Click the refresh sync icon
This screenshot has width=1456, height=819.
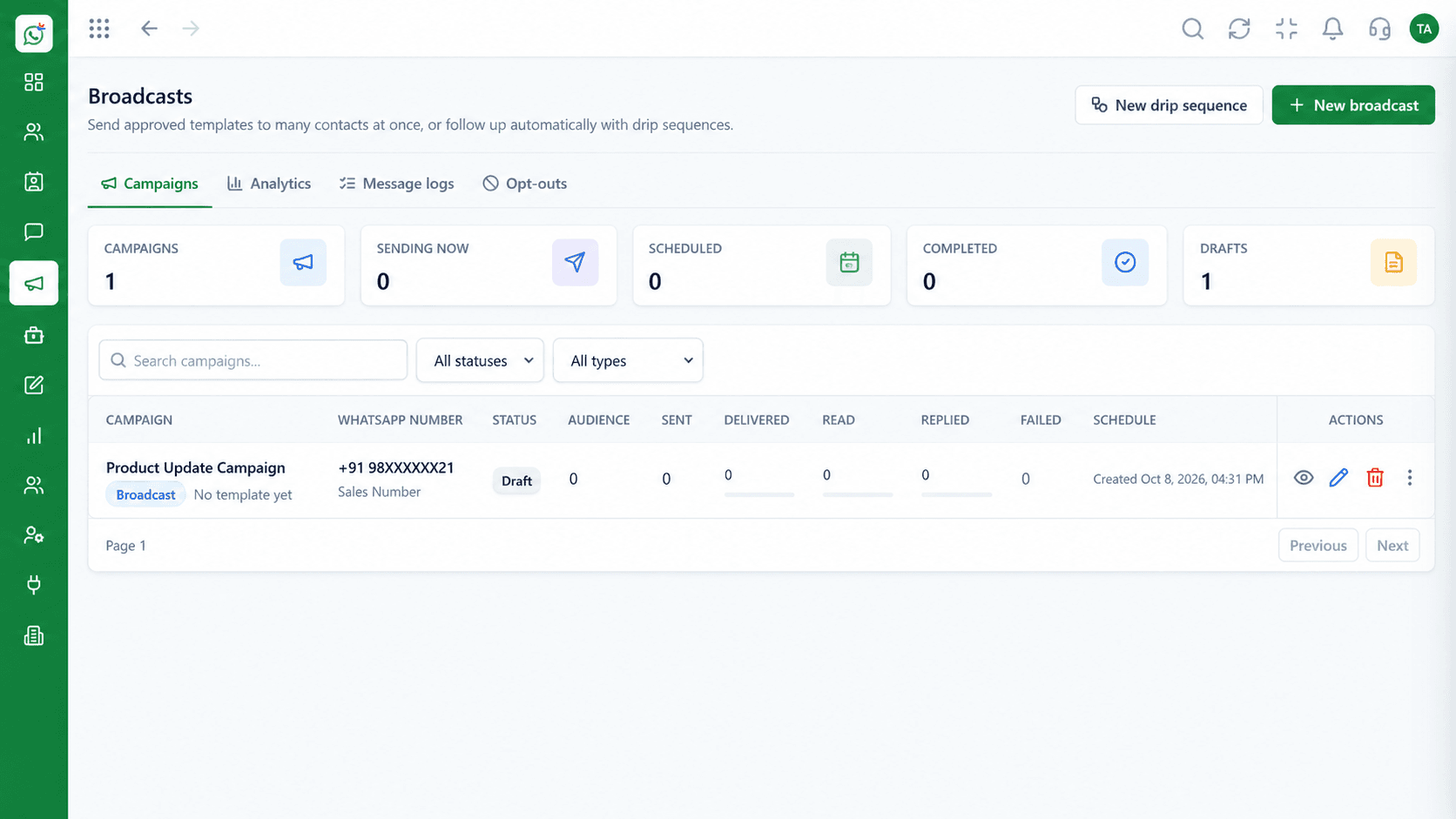1239,29
